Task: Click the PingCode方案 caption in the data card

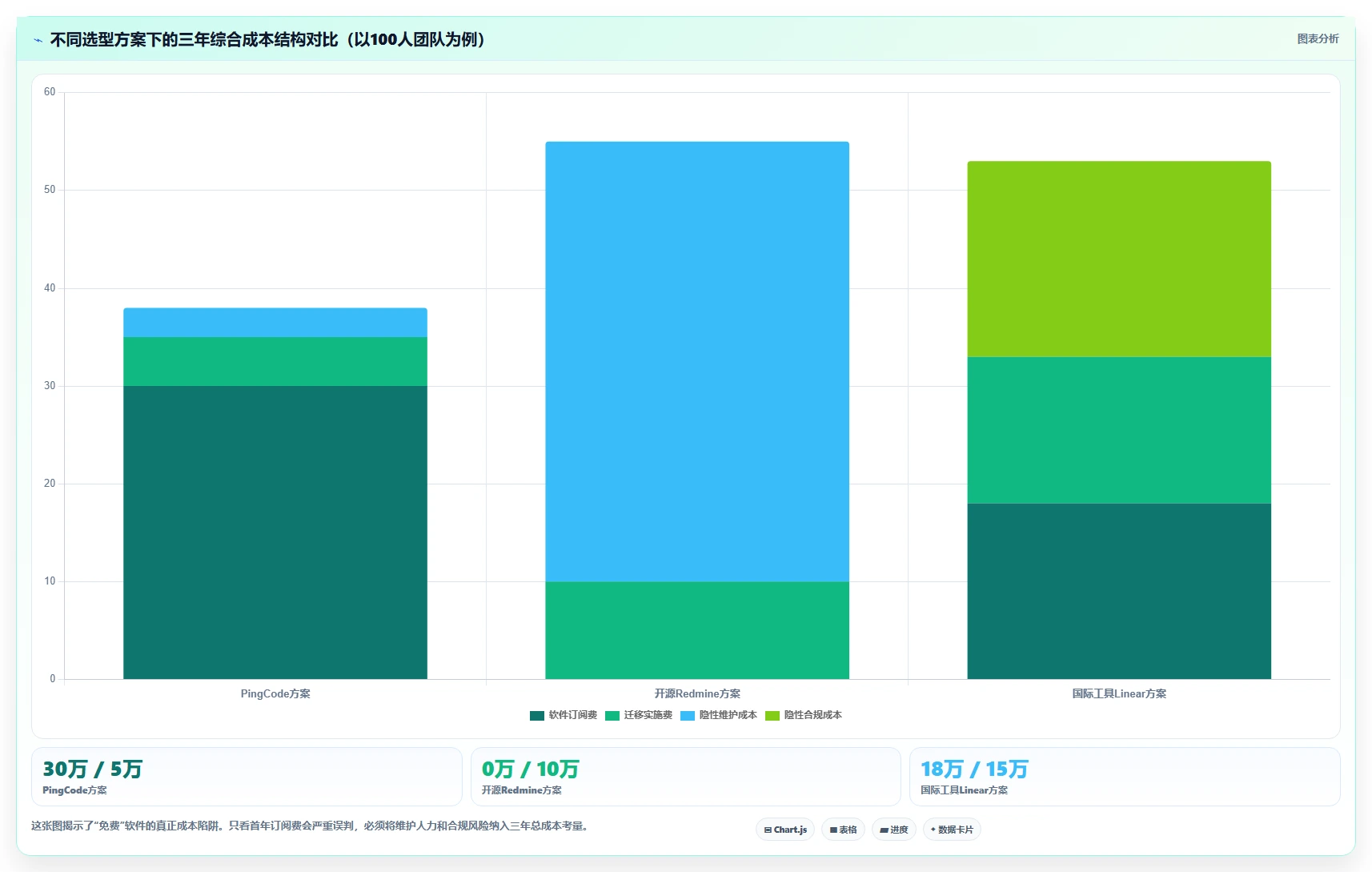Action: click(x=74, y=790)
